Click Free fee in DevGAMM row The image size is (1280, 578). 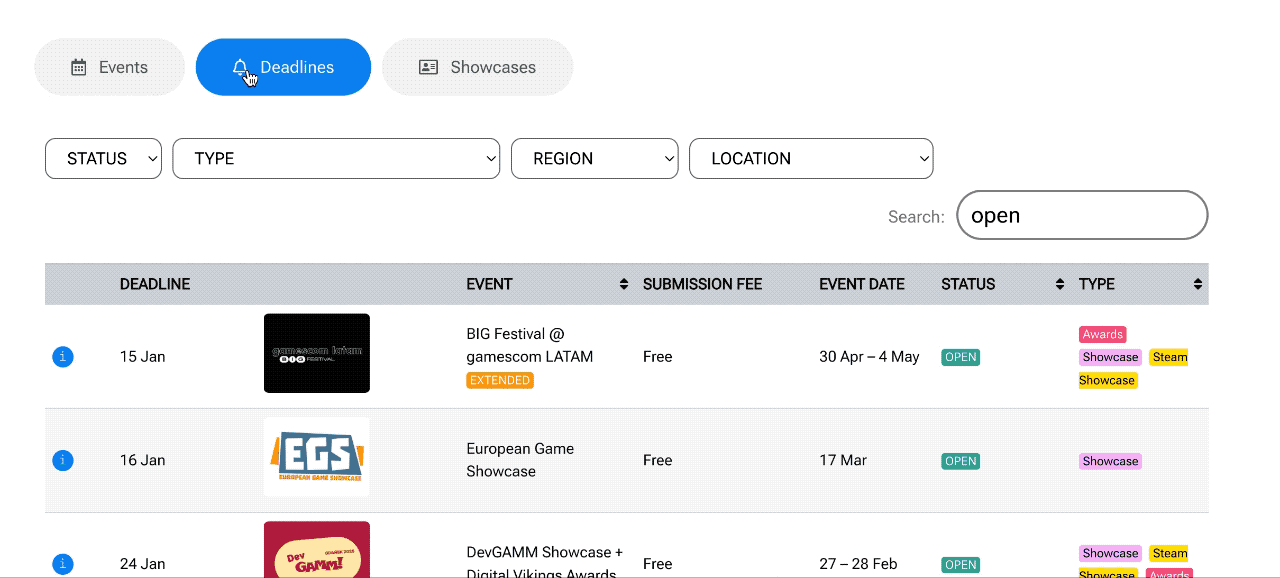point(658,564)
